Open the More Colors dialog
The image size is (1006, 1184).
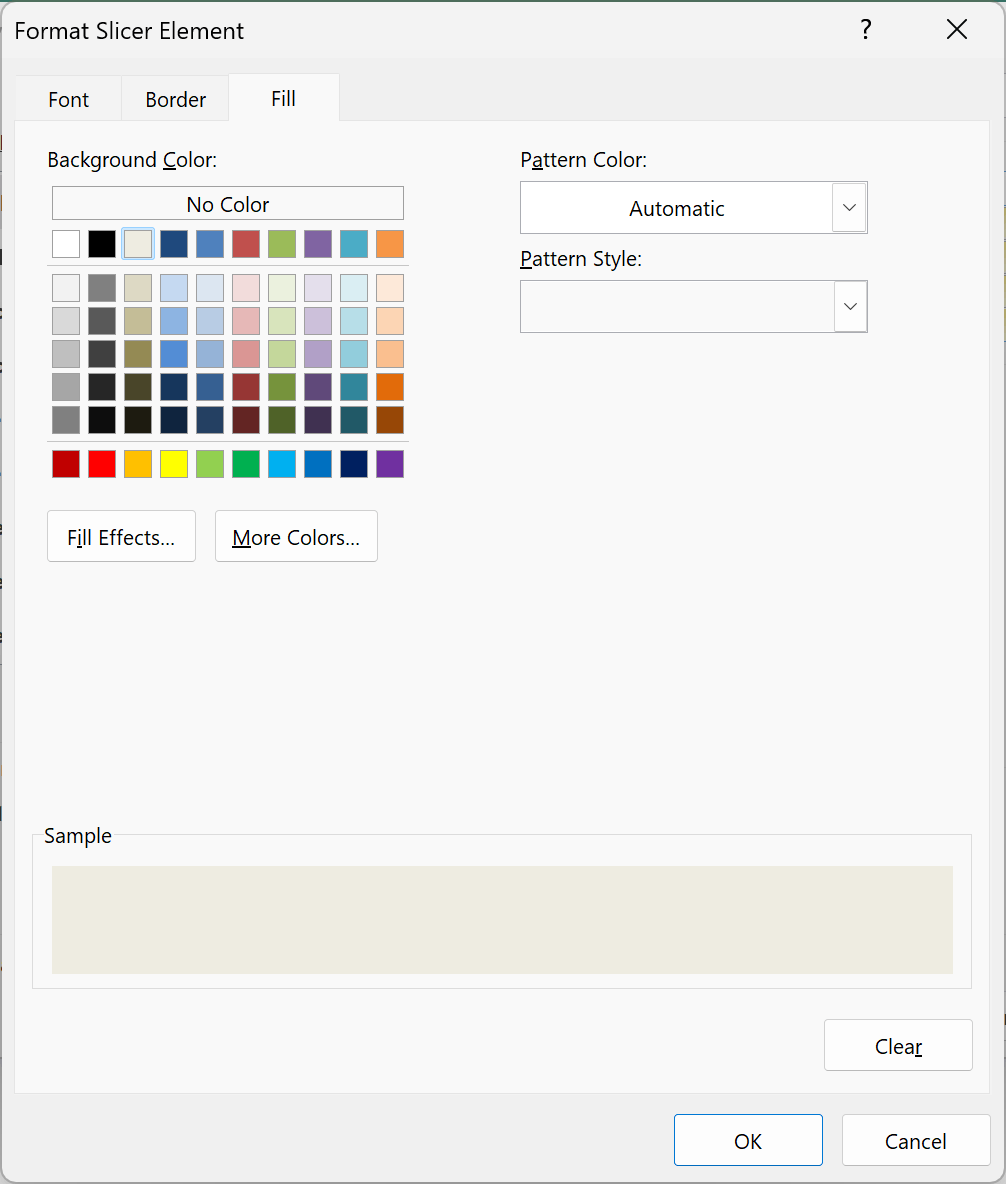pyautogui.click(x=296, y=537)
